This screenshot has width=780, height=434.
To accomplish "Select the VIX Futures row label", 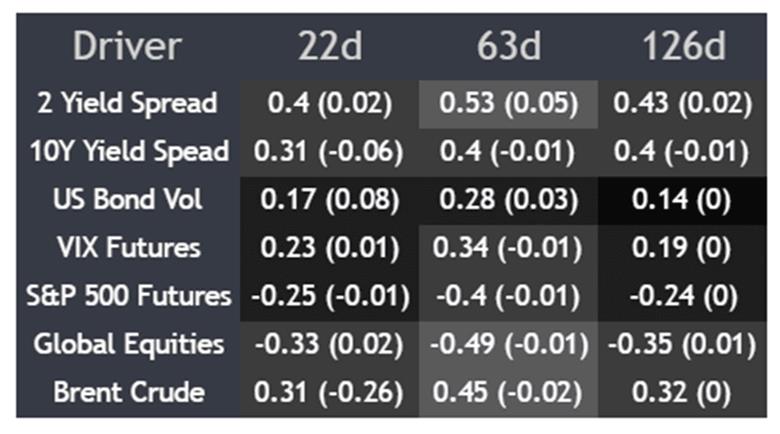I will pos(129,248).
